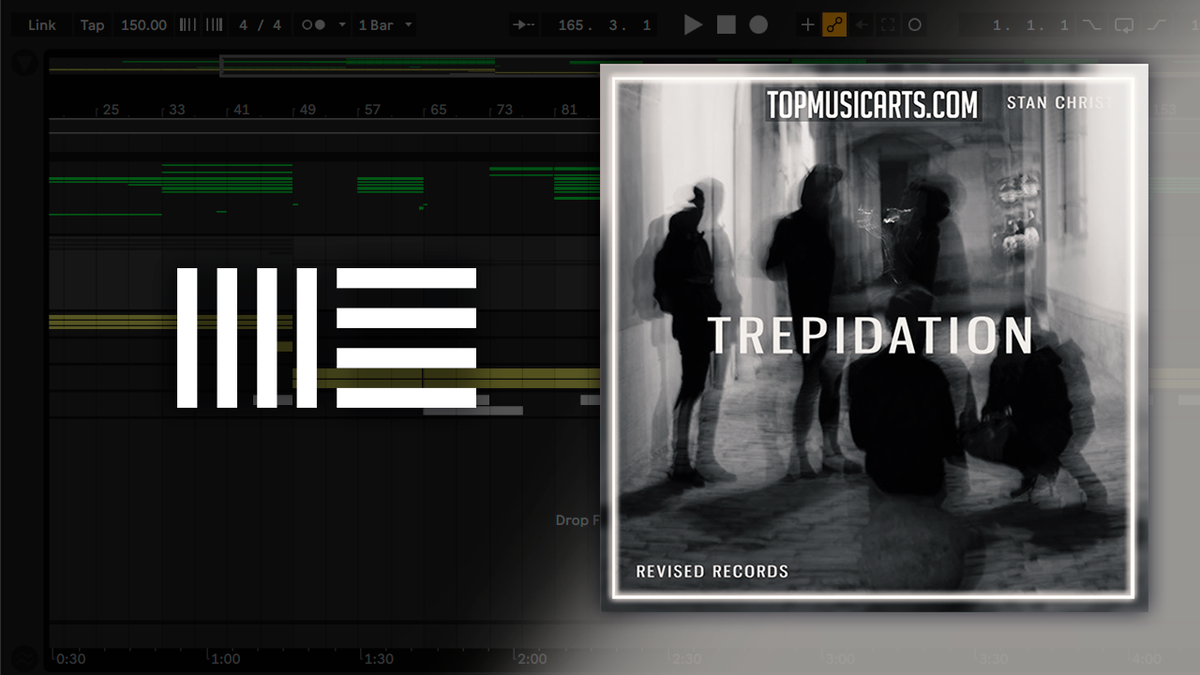This screenshot has width=1200, height=675.
Task: Enable the Follow switch arrow icon
Action: (522, 24)
